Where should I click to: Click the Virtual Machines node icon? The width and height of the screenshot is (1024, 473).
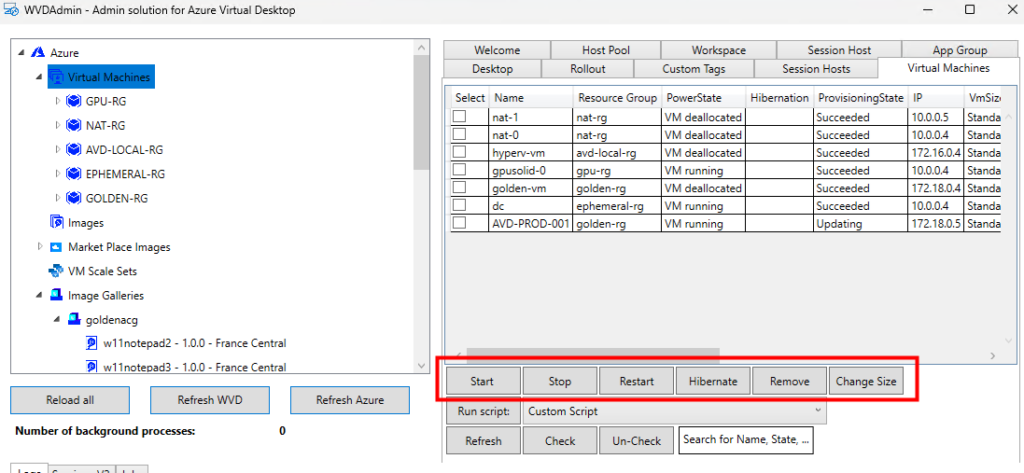pyautogui.click(x=56, y=77)
